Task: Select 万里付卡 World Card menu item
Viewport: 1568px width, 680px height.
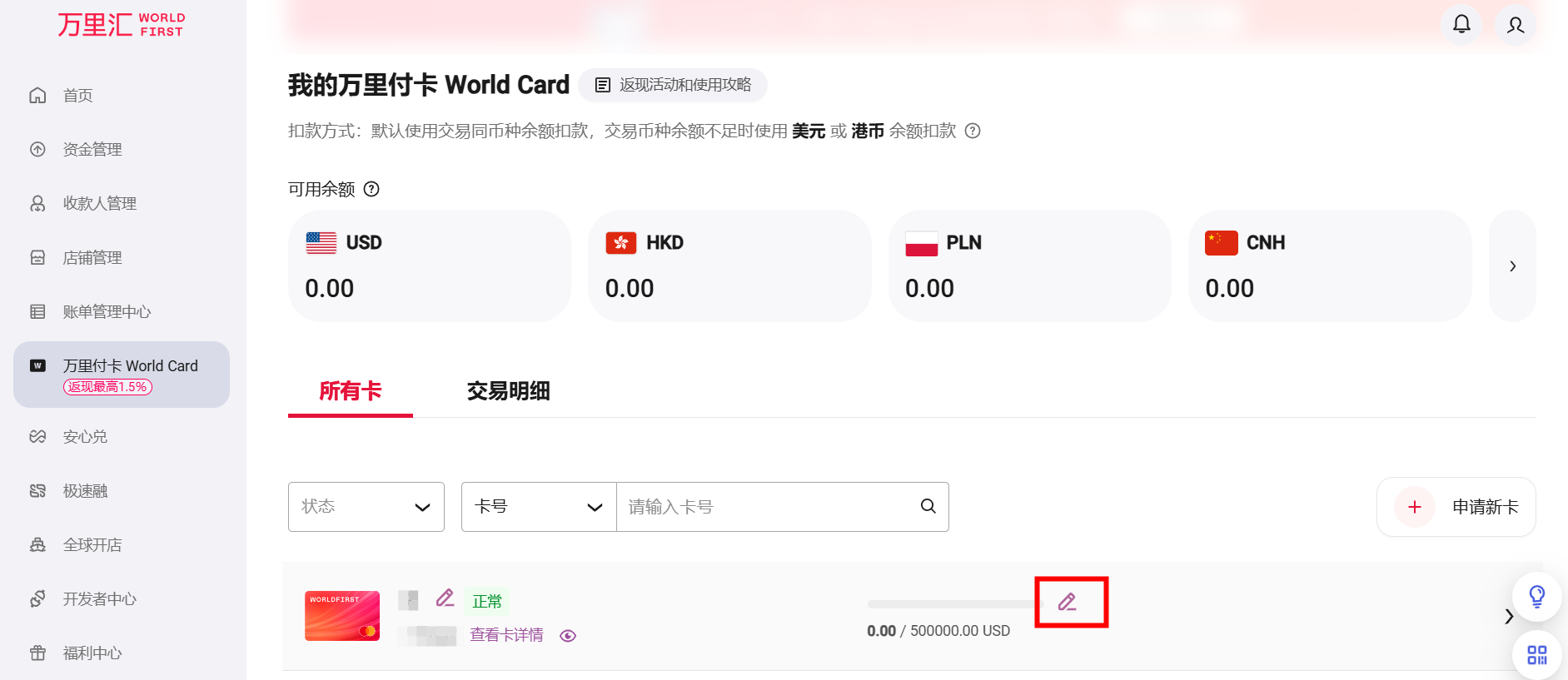Action: (x=122, y=375)
